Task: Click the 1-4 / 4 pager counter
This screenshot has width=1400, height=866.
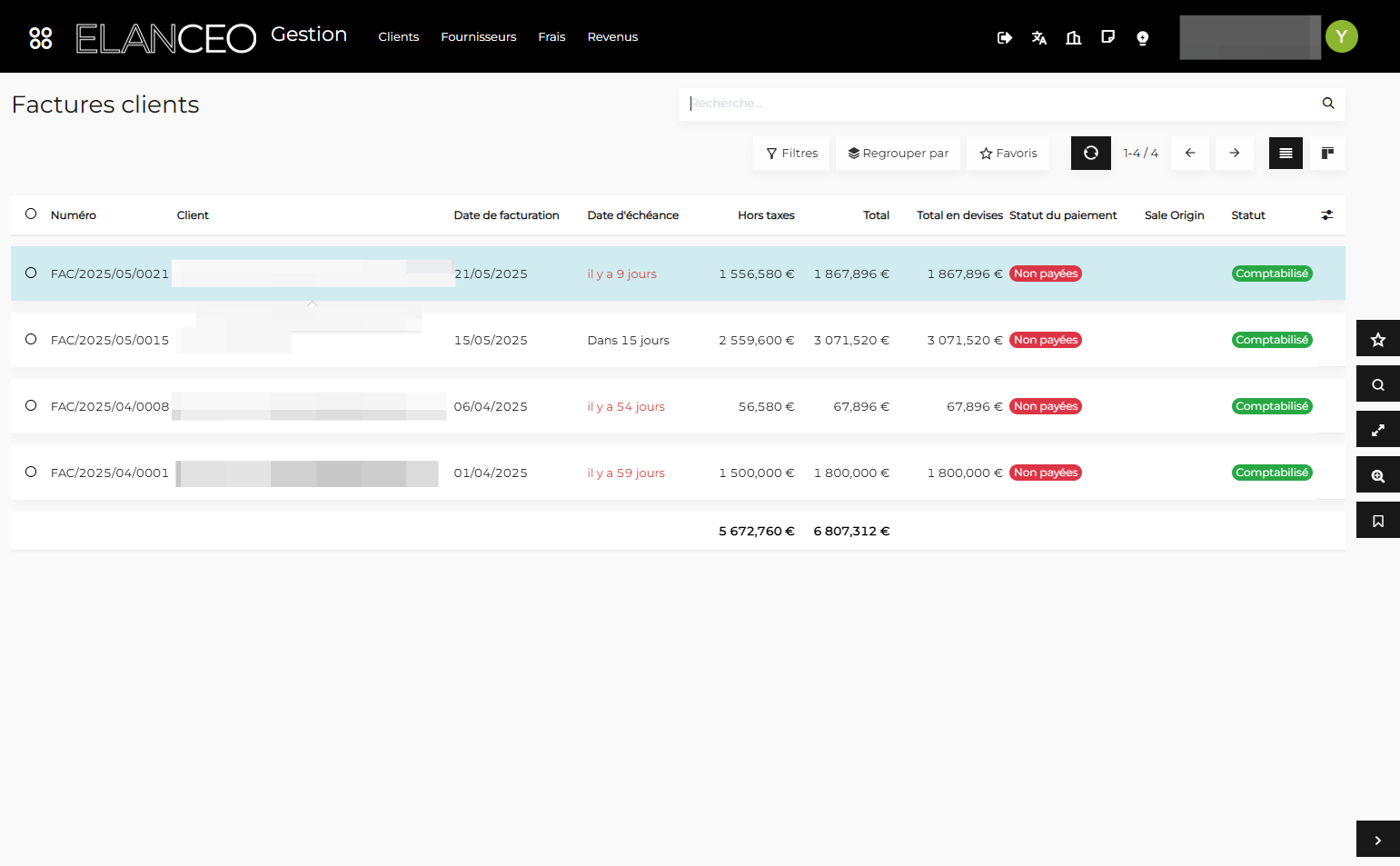Action: (1141, 154)
